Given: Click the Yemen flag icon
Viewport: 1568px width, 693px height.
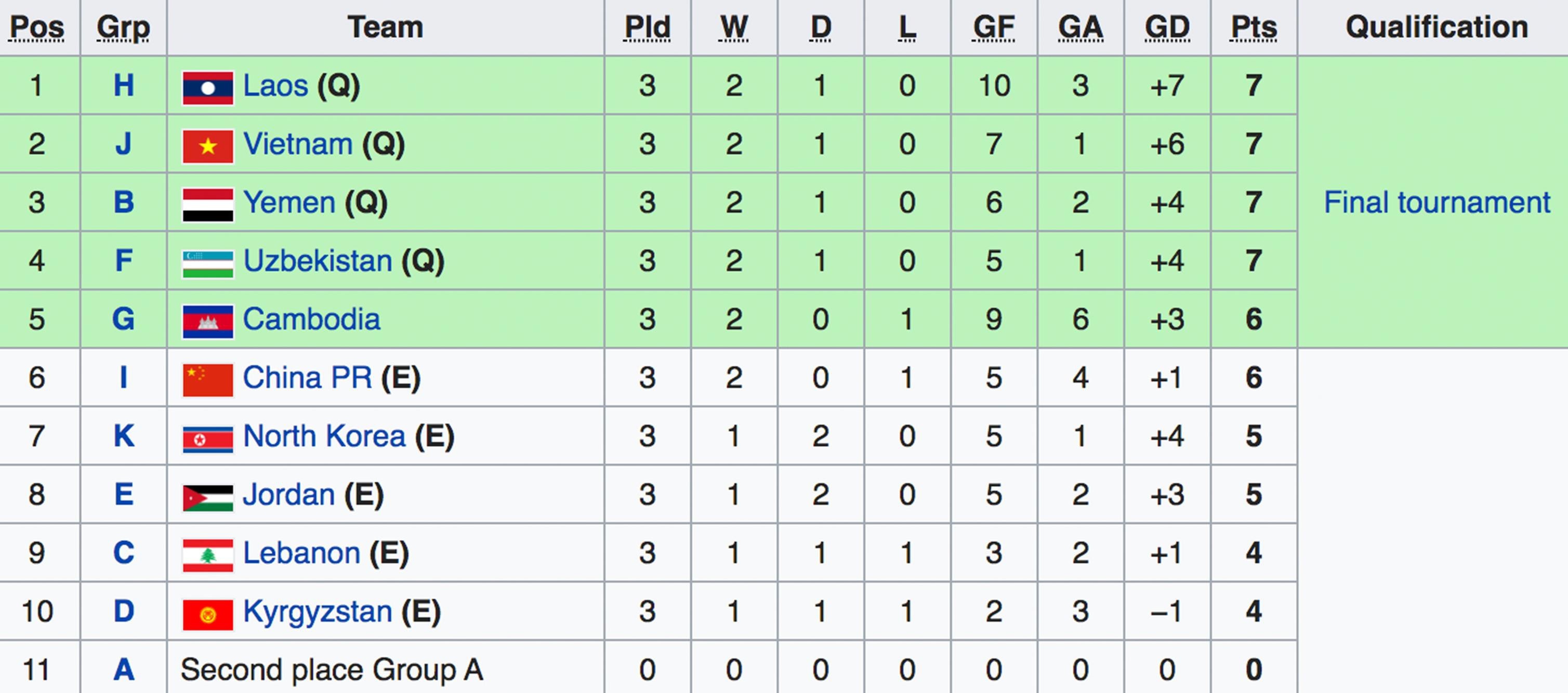Looking at the screenshot, I should click(207, 205).
